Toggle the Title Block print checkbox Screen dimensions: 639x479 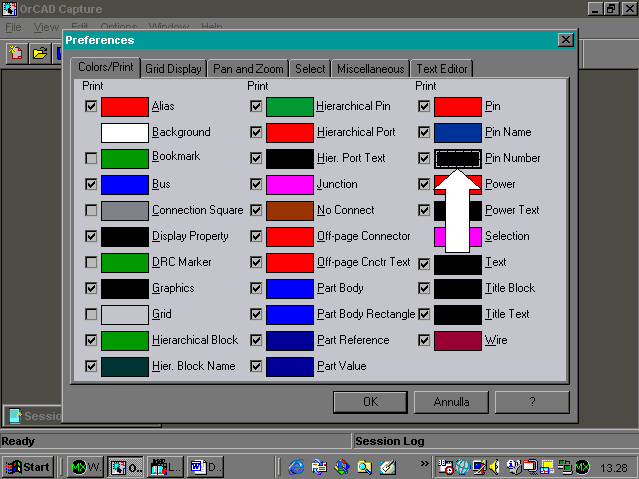pyautogui.click(x=424, y=289)
